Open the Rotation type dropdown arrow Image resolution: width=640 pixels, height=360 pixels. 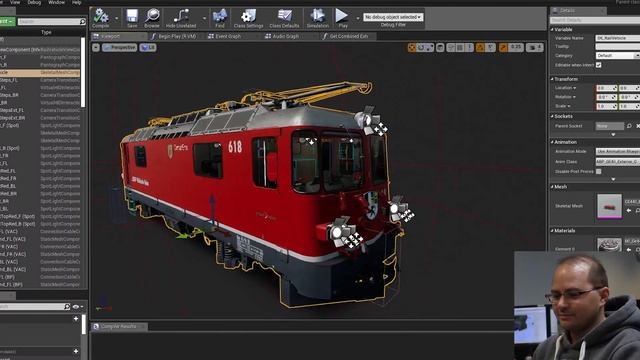click(x=574, y=97)
